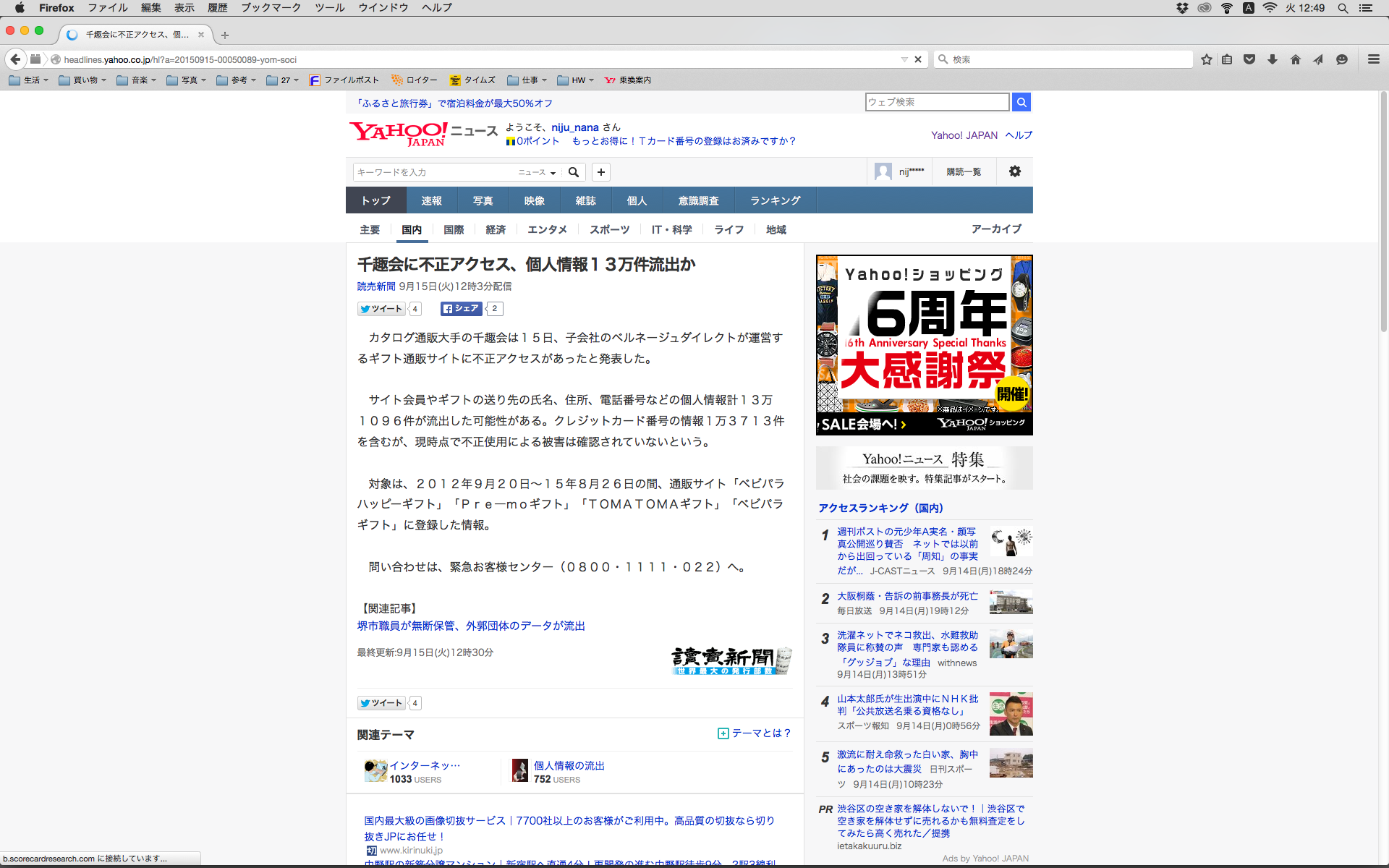The image size is (1389, 868).
Task: Click the Firefox bookmark star icon
Action: tap(1206, 59)
